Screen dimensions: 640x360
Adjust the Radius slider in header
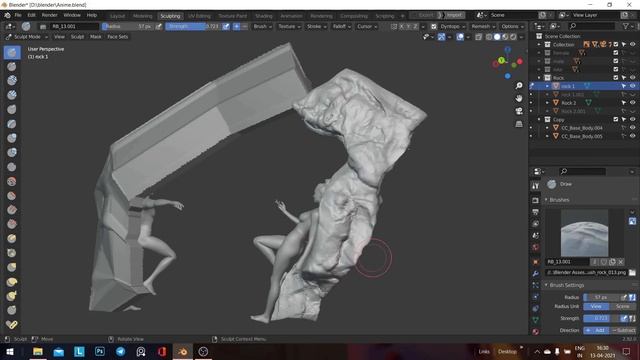tap(127, 27)
